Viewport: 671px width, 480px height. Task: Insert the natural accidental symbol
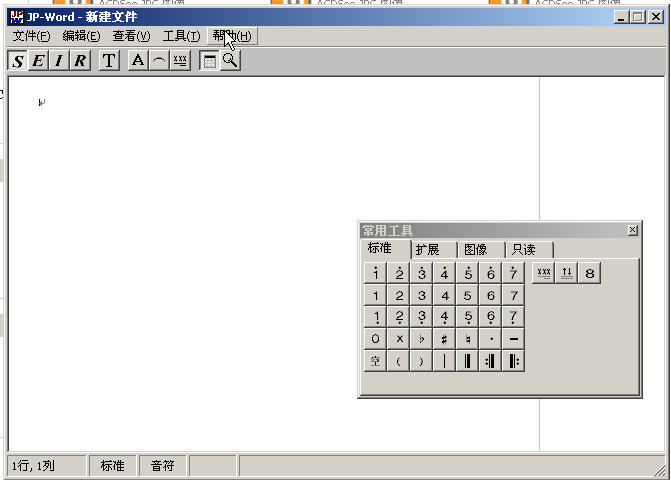[468, 339]
